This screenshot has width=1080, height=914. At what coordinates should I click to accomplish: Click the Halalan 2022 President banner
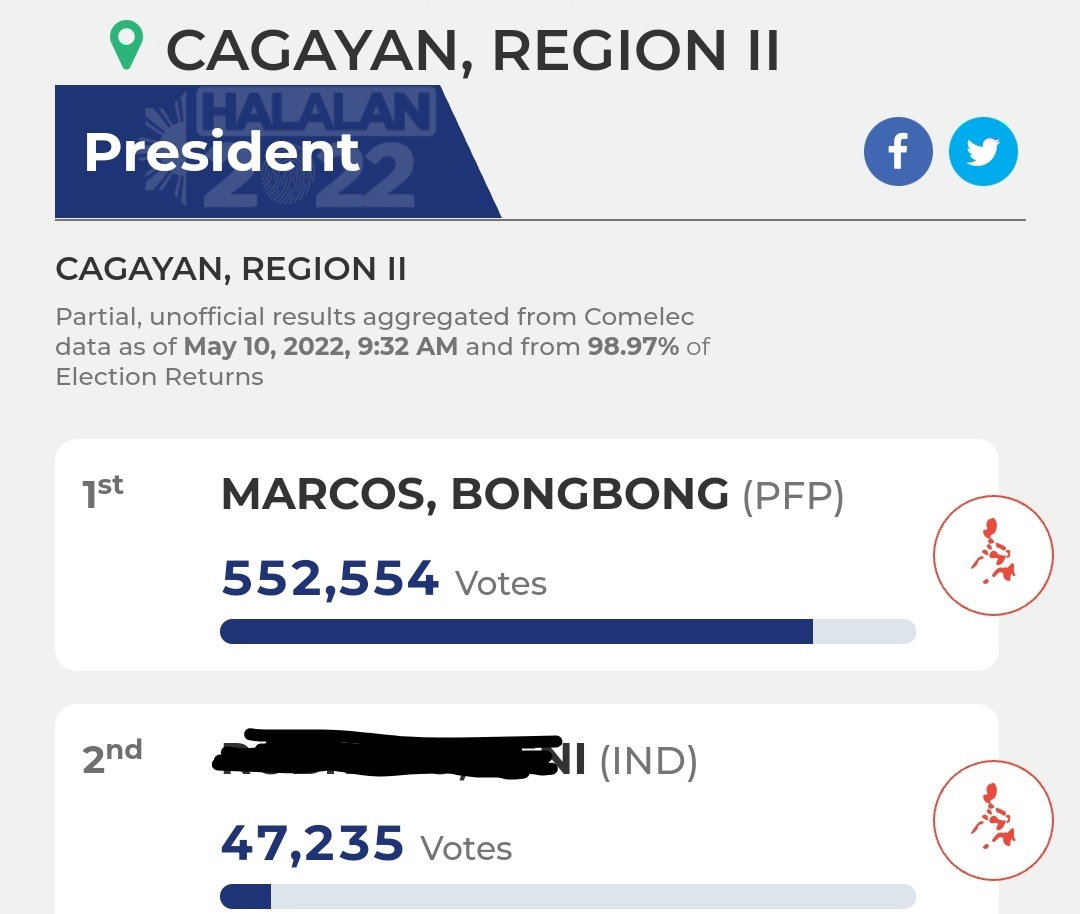coord(278,152)
